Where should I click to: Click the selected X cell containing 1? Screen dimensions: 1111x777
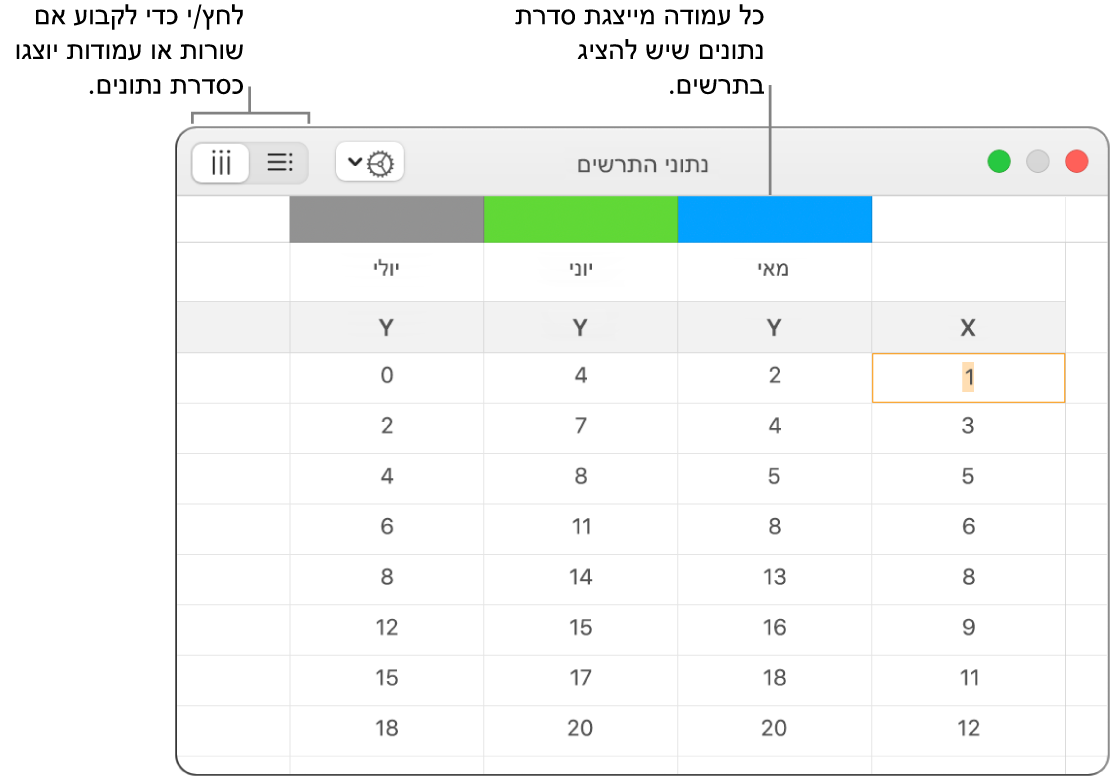point(968,377)
